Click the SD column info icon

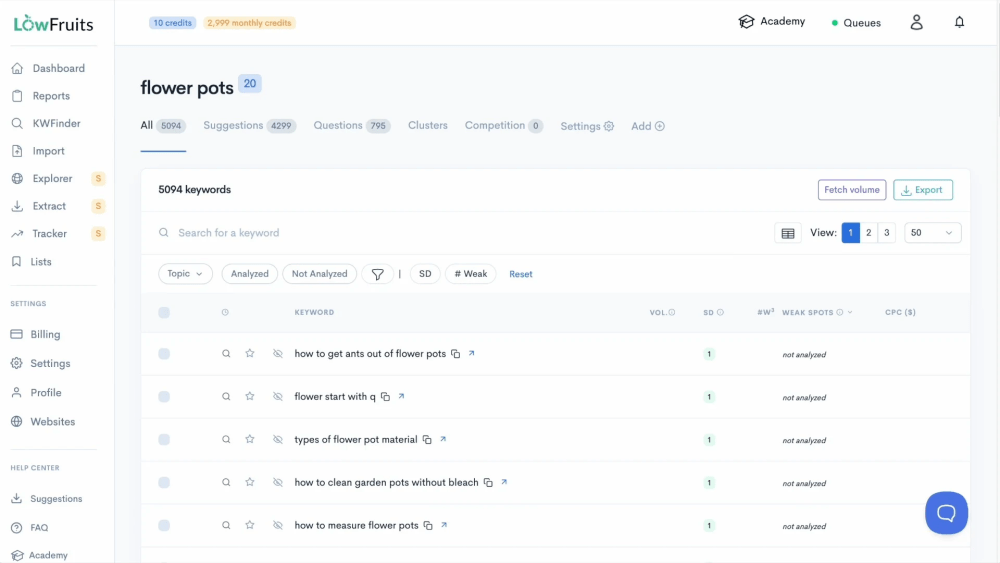click(x=720, y=312)
